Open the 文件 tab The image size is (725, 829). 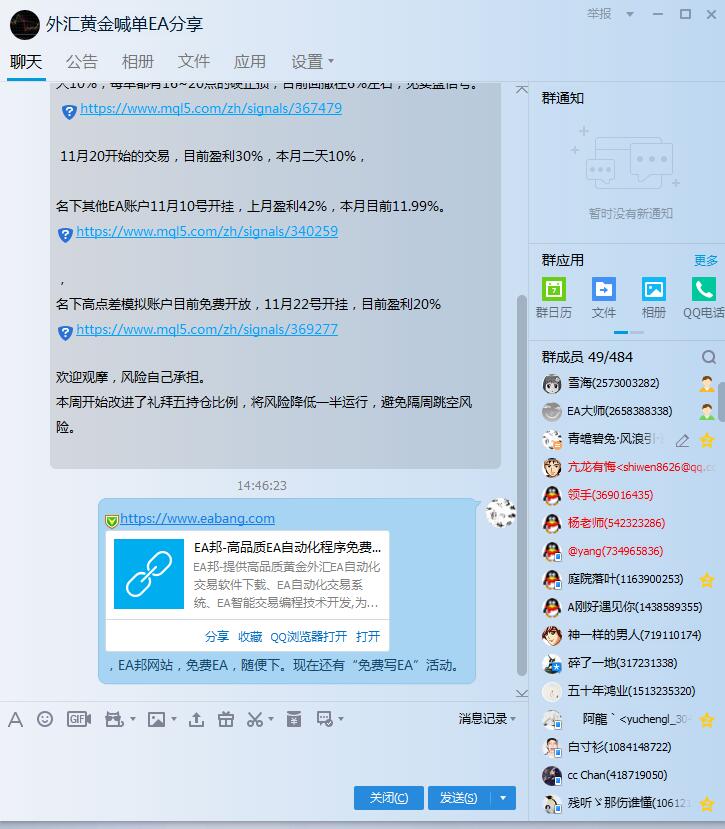pyautogui.click(x=194, y=61)
